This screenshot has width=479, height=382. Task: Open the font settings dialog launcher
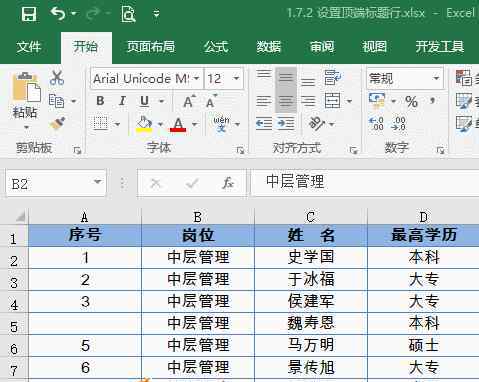click(240, 151)
